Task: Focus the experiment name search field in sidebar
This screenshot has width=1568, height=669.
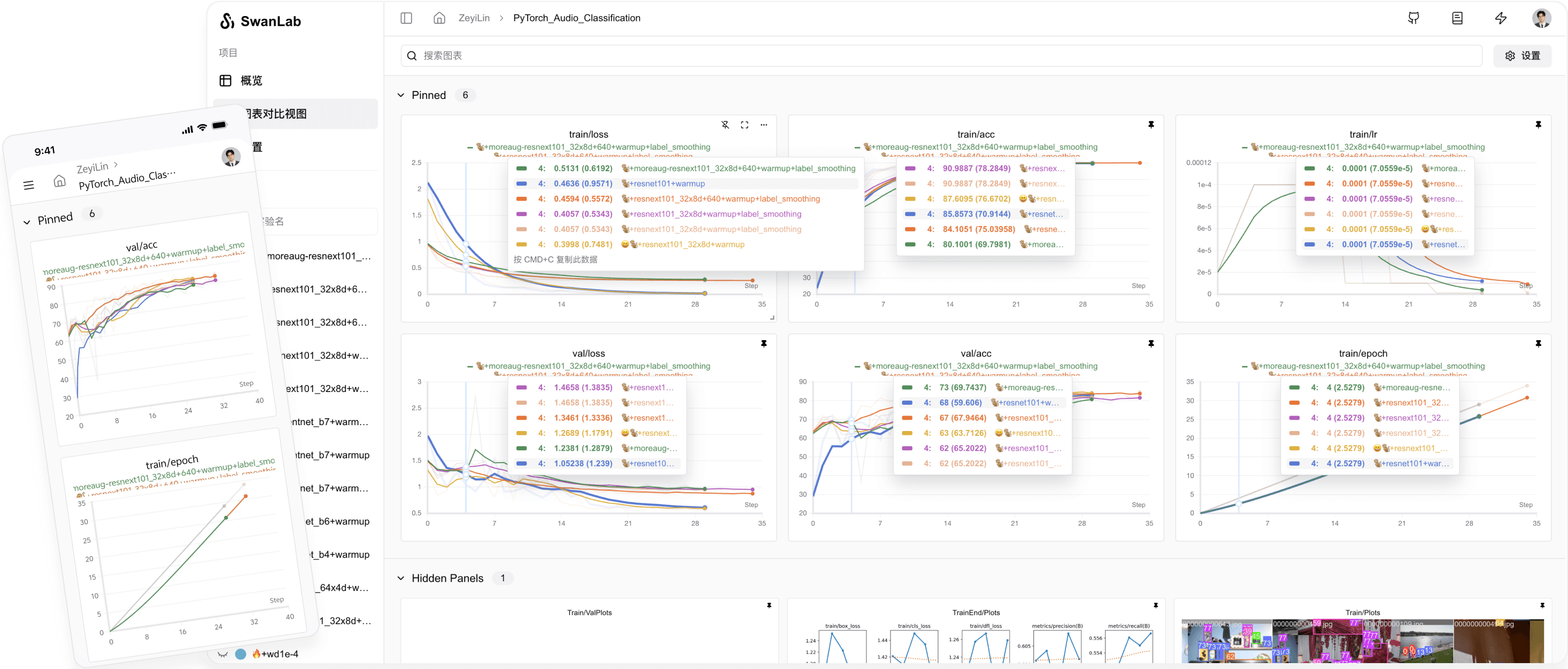Action: [x=316, y=221]
